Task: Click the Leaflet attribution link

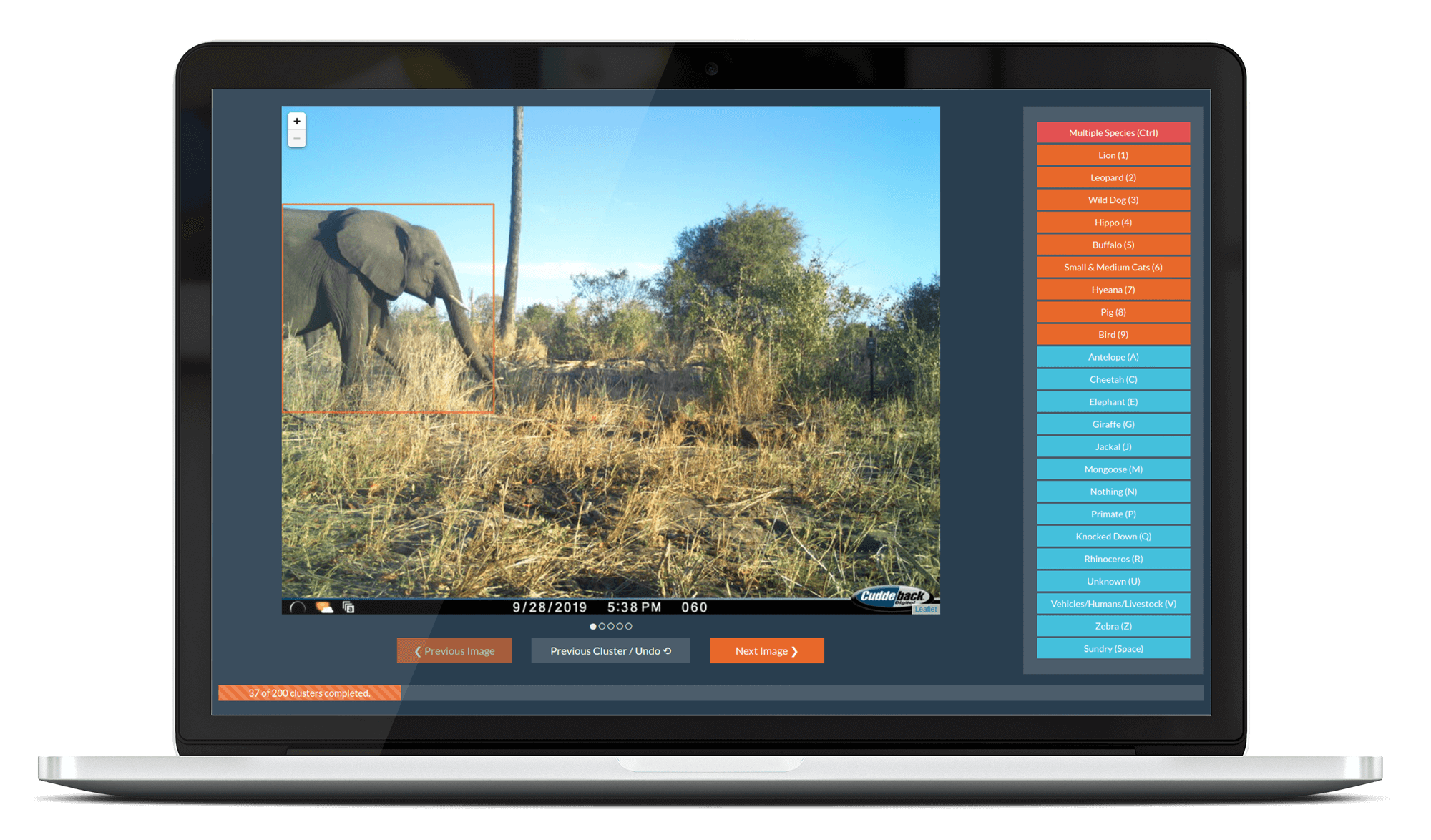Action: [x=925, y=610]
